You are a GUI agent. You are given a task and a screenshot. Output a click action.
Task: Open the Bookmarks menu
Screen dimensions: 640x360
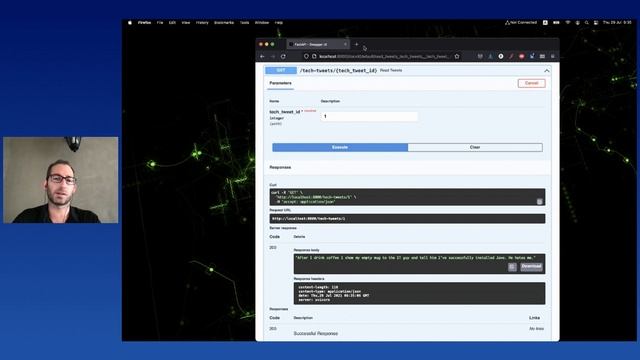click(224, 23)
